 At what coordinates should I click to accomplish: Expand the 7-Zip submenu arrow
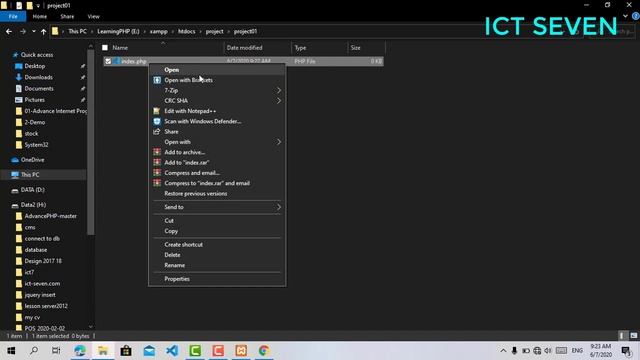coord(279,90)
